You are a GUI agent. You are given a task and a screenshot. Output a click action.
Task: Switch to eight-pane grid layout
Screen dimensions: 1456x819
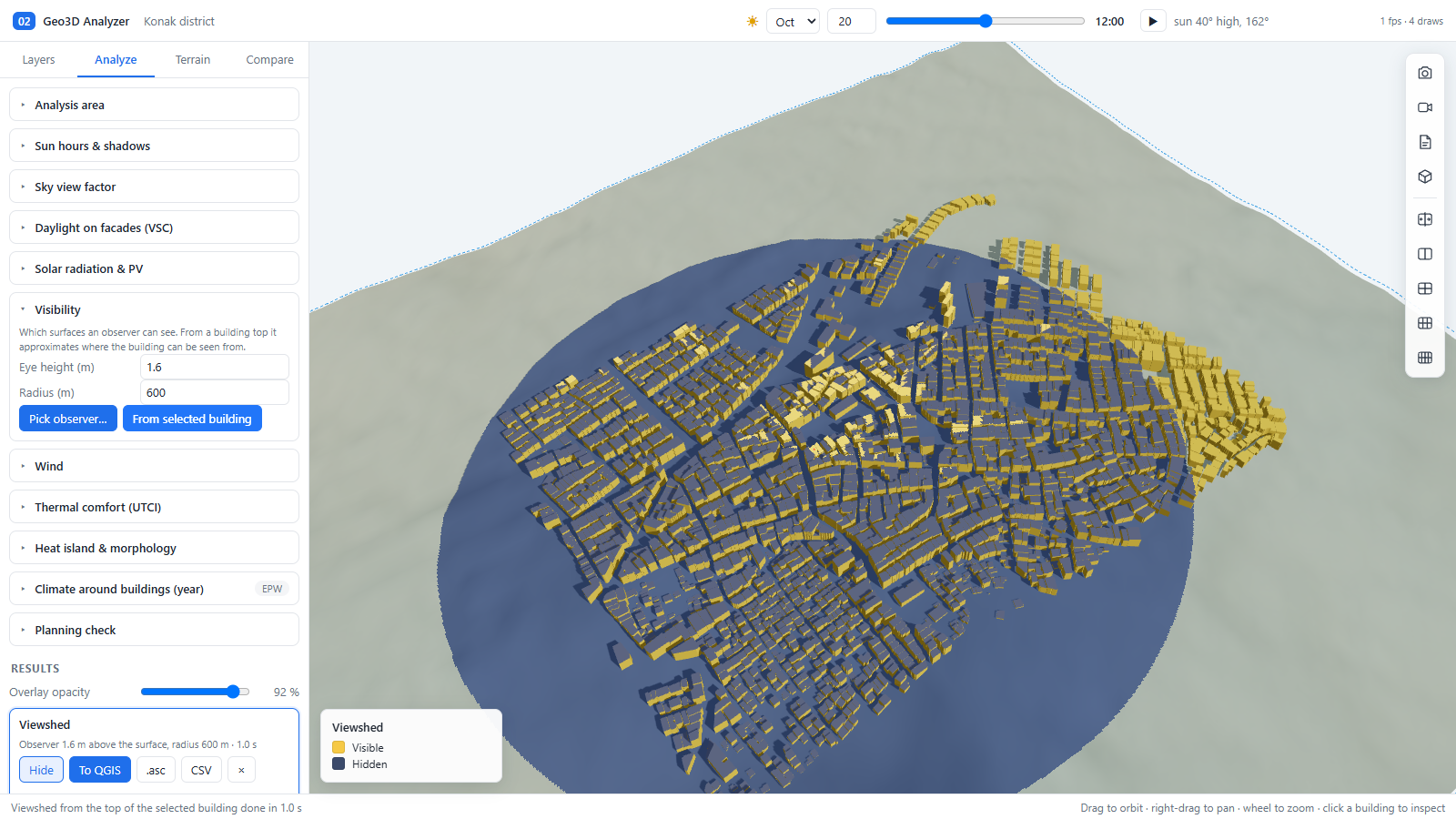point(1425,358)
